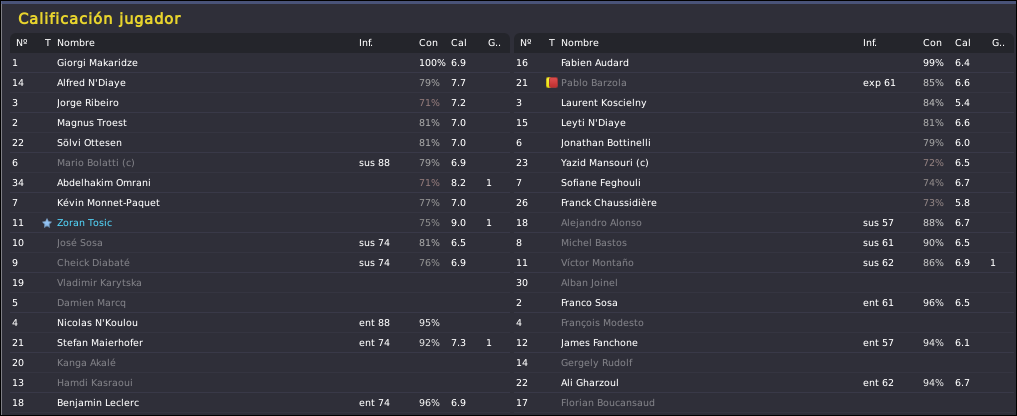This screenshot has height=416, width=1017.
Task: Open Laurent Koscielny's profile
Action: (603, 103)
